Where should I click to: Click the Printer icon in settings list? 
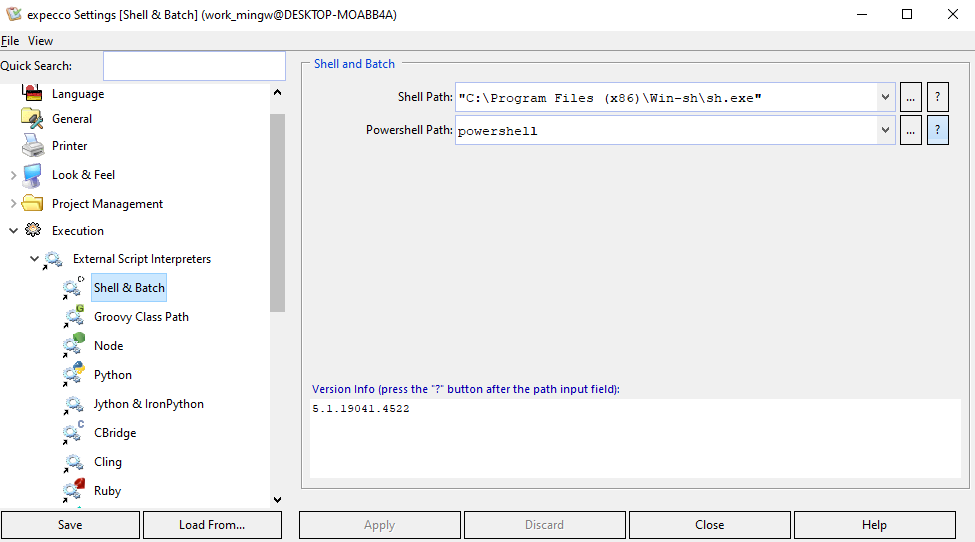[x=33, y=146]
